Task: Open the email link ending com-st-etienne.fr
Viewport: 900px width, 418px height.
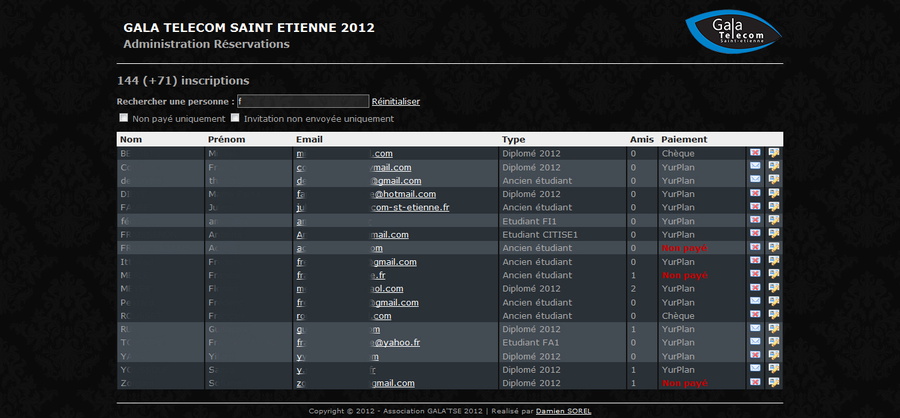Action: pyautogui.click(x=373, y=207)
